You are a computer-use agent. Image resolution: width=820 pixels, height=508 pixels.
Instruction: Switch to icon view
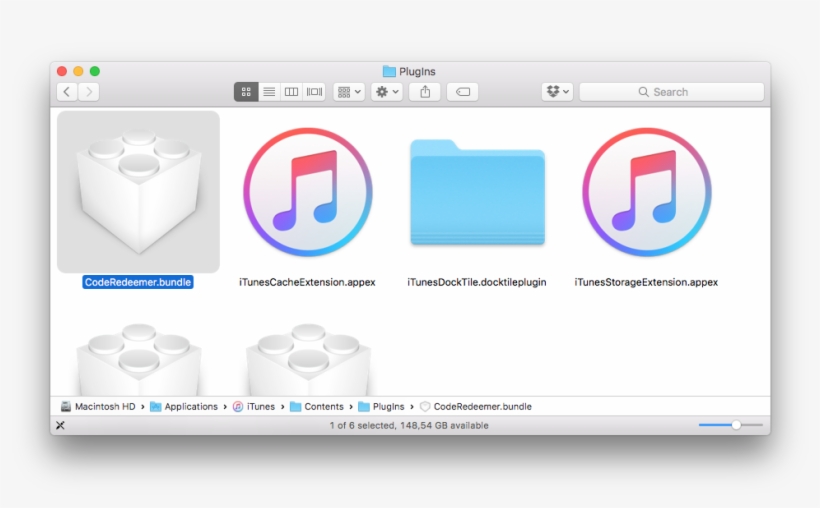coord(246,92)
